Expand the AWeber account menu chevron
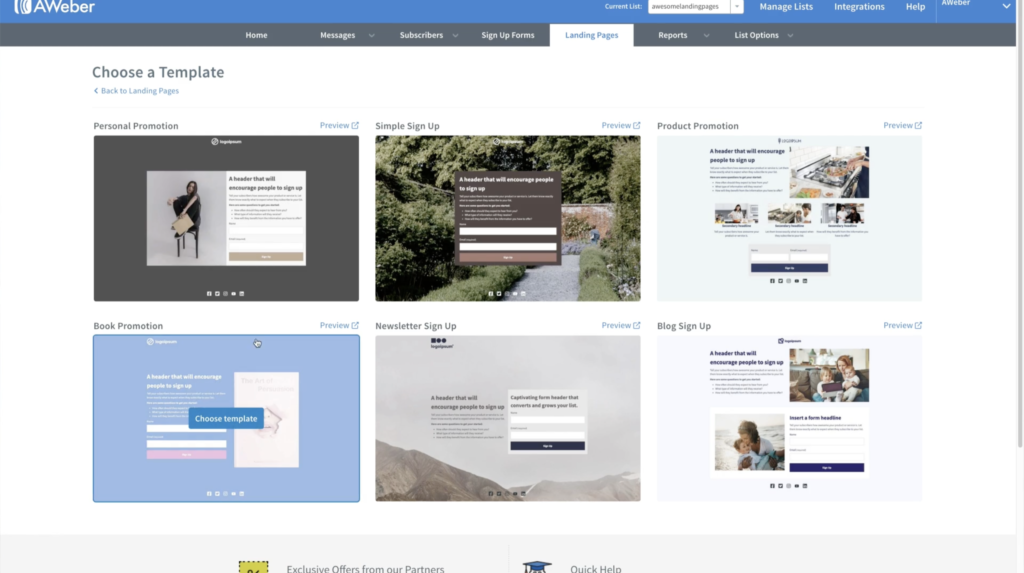 click(x=1006, y=6)
